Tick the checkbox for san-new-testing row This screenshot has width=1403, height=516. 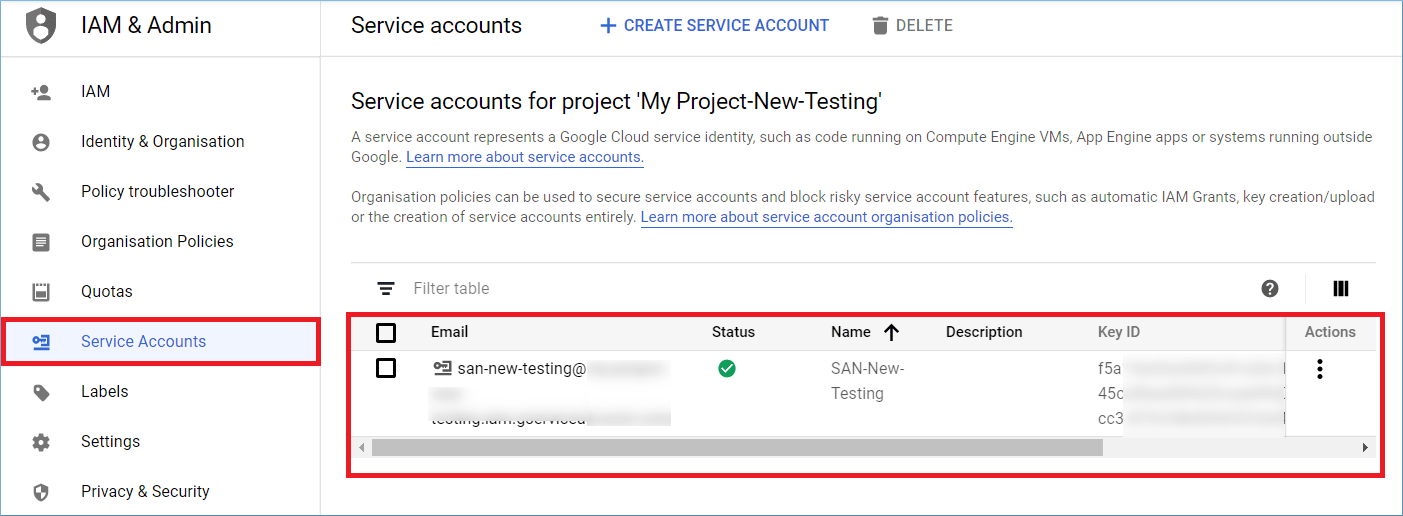coord(386,369)
